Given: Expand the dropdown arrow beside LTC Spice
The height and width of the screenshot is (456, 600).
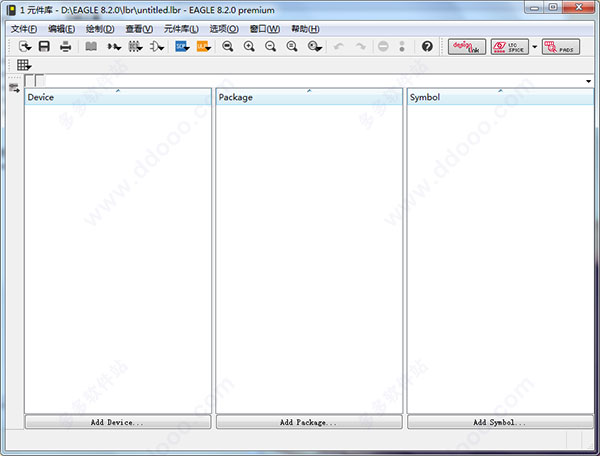Looking at the screenshot, I should click(x=534, y=47).
